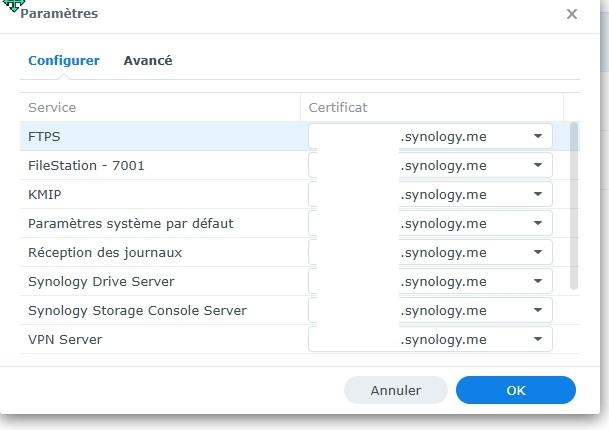
Task: Expand Synology Drive Server certificate dropdown
Action: click(x=538, y=281)
